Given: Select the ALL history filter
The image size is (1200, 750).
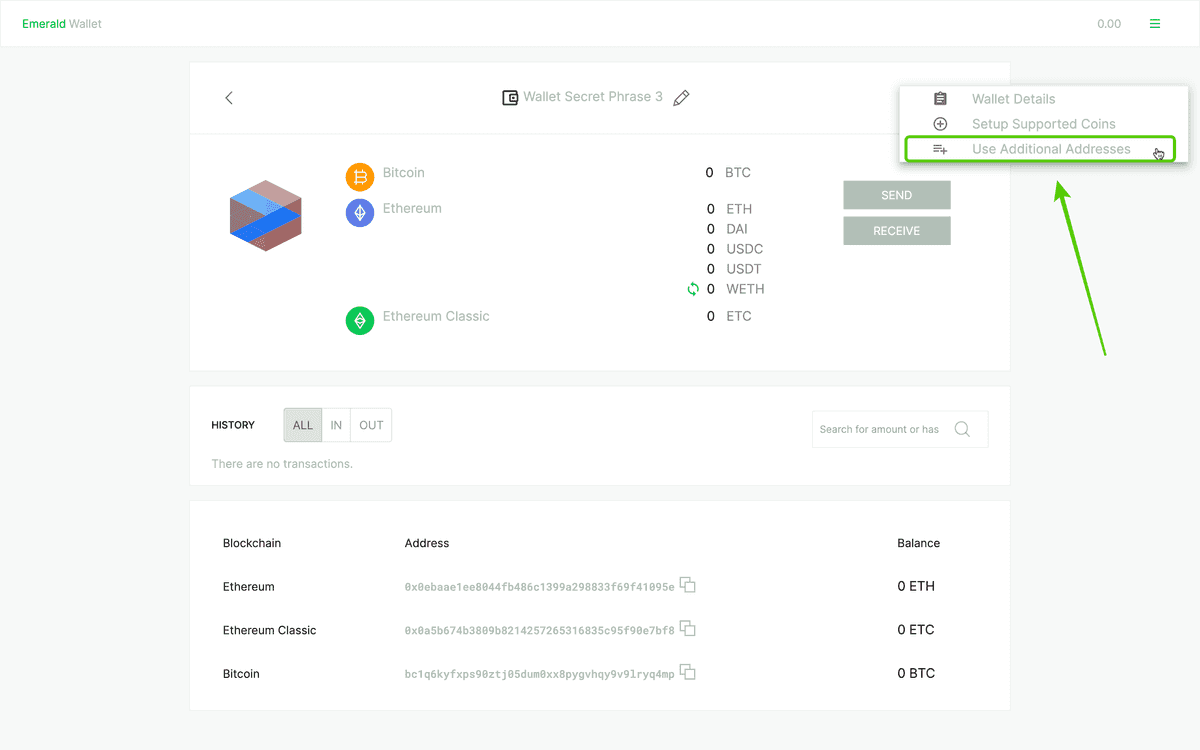Looking at the screenshot, I should [x=303, y=425].
